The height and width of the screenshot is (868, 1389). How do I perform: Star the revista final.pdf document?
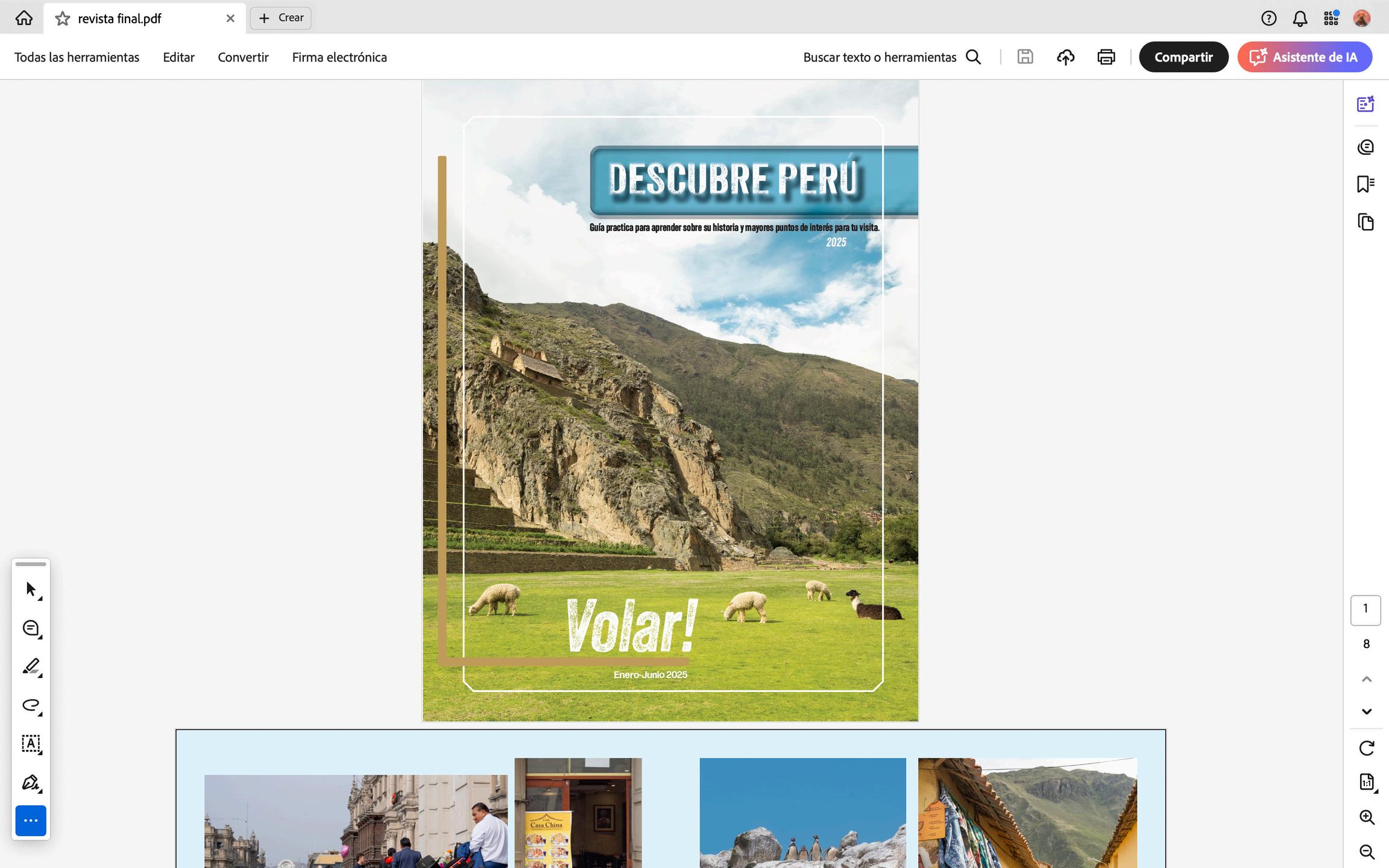62,19
